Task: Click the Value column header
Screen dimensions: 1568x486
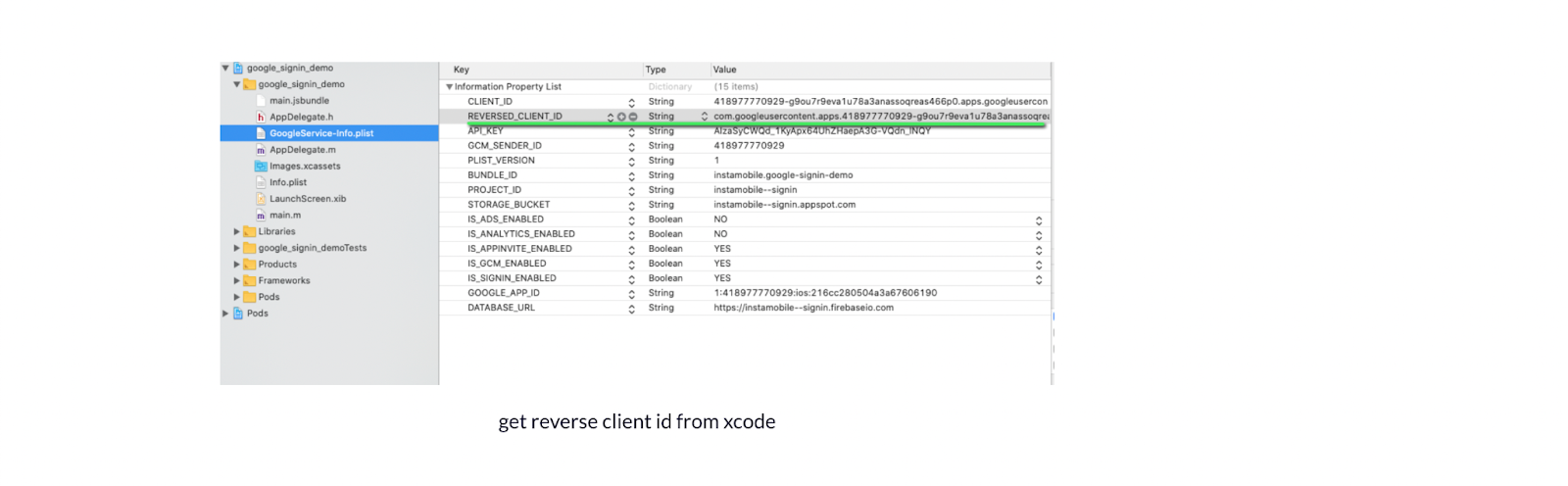Action: point(725,70)
